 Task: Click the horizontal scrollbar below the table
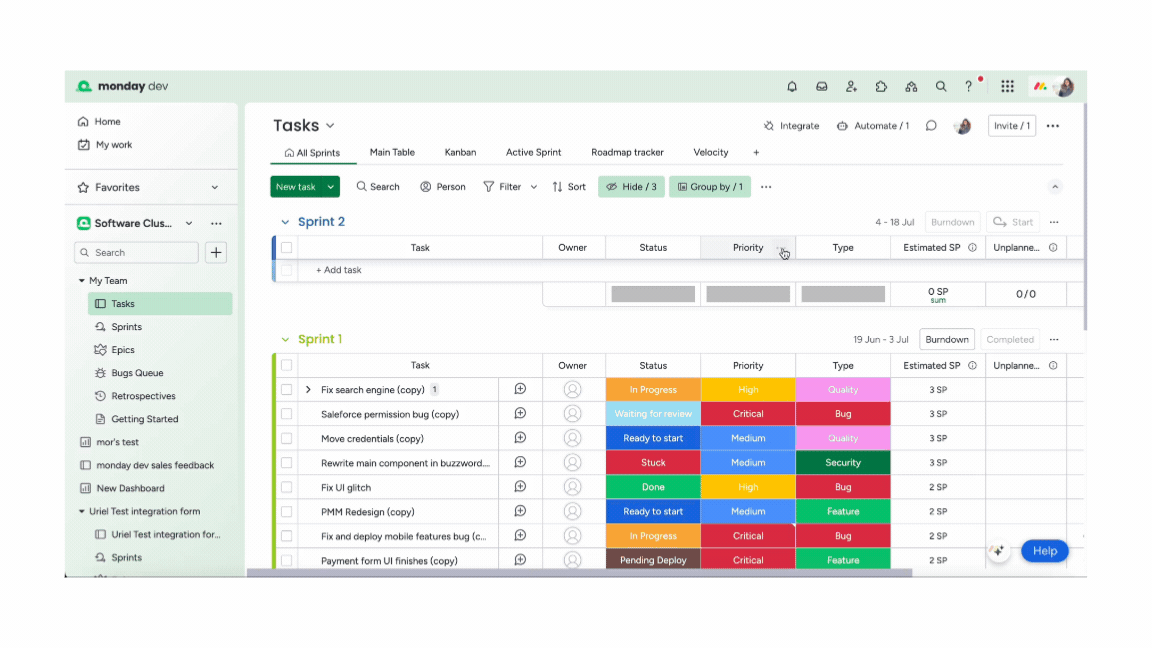coord(580,572)
